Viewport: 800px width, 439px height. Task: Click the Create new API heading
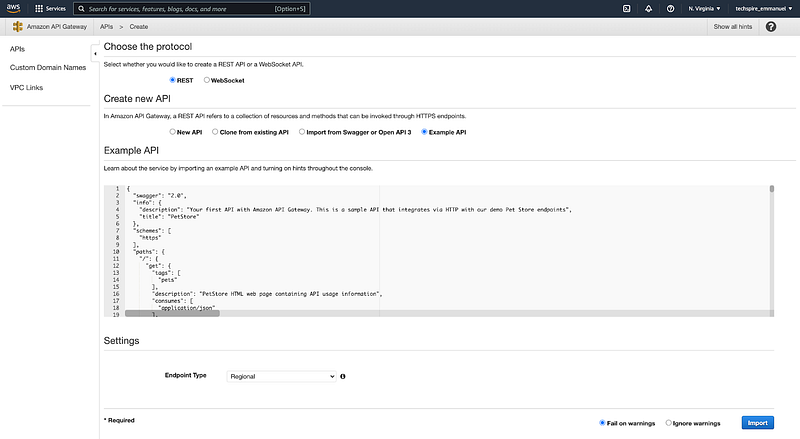click(137, 99)
